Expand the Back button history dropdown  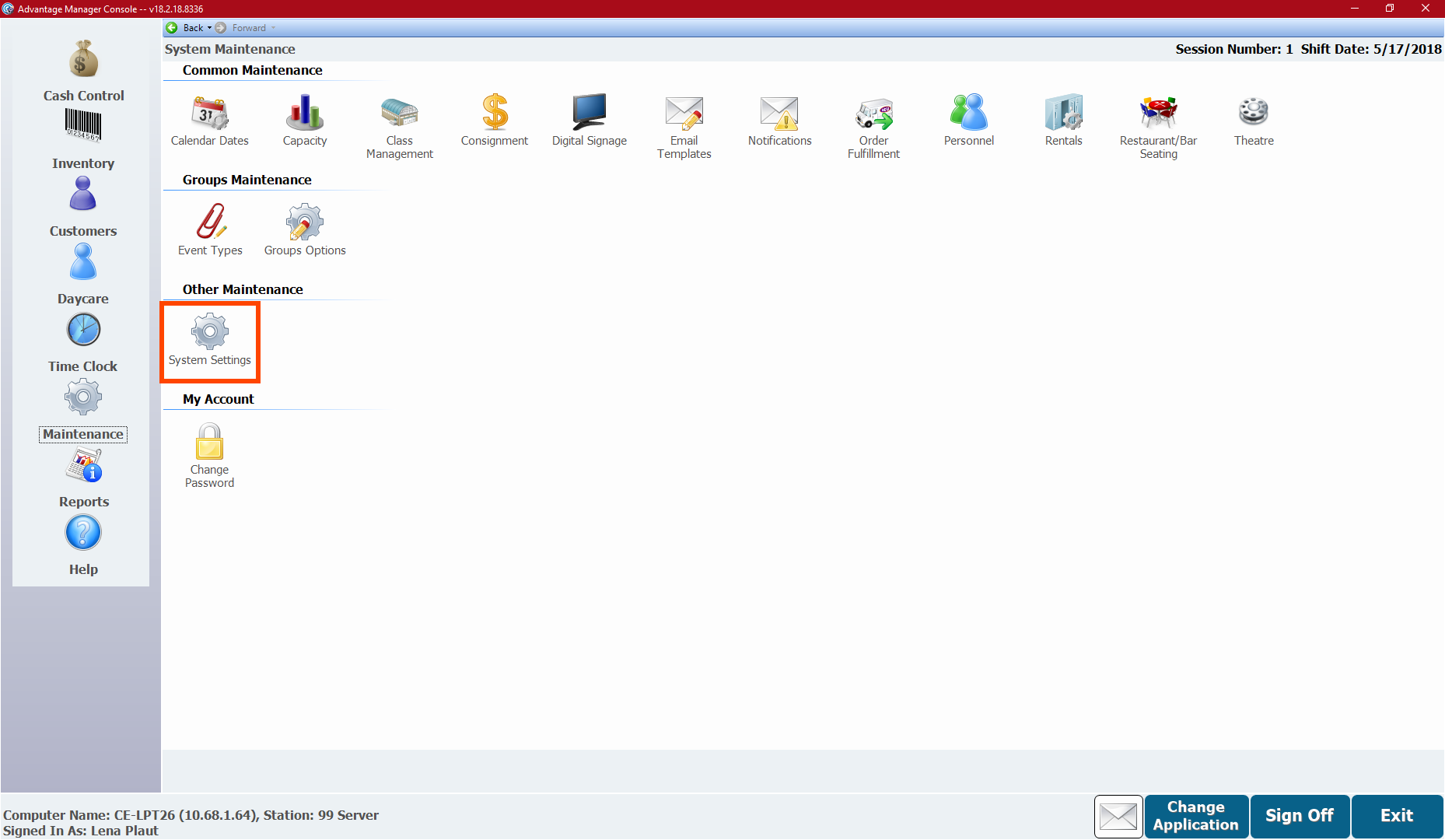pyautogui.click(x=209, y=28)
